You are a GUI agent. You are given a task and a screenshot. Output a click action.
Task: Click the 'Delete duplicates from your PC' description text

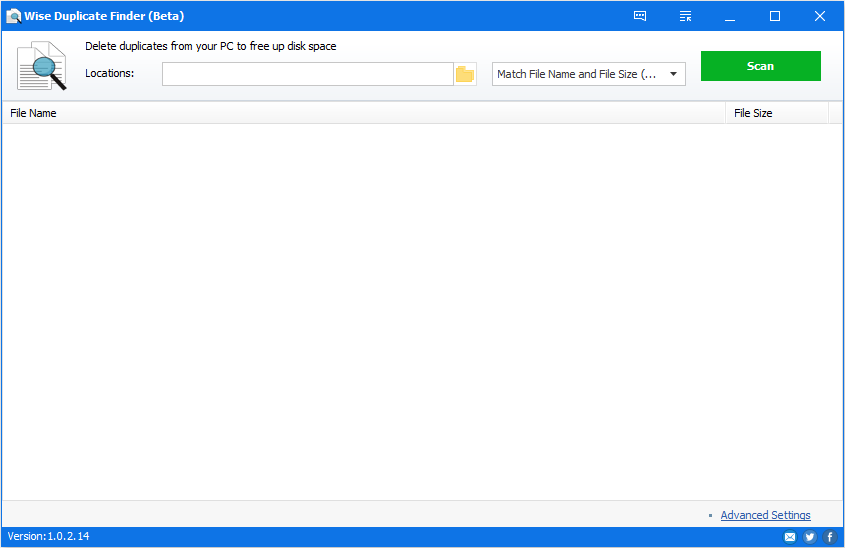[211, 46]
